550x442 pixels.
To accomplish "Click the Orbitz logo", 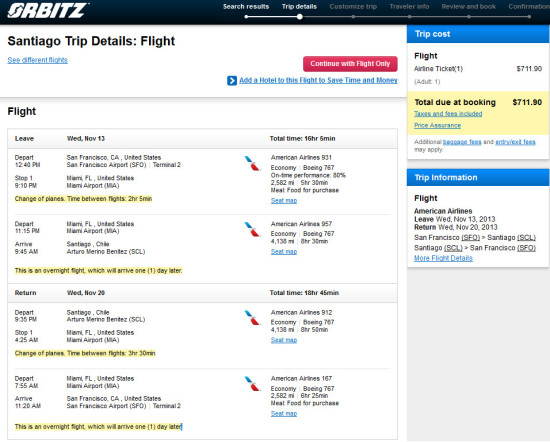I will click(x=48, y=11).
